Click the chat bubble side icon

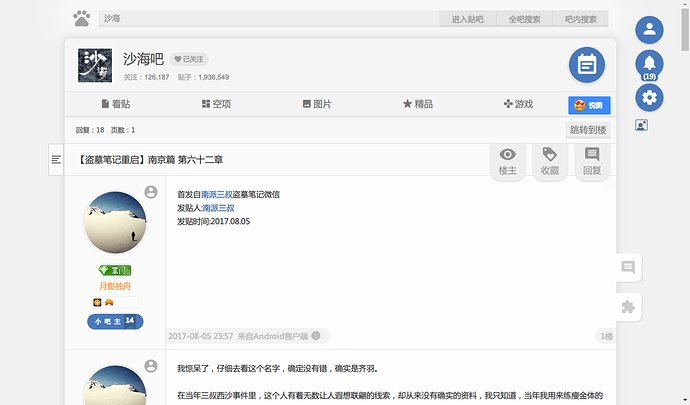point(628,267)
